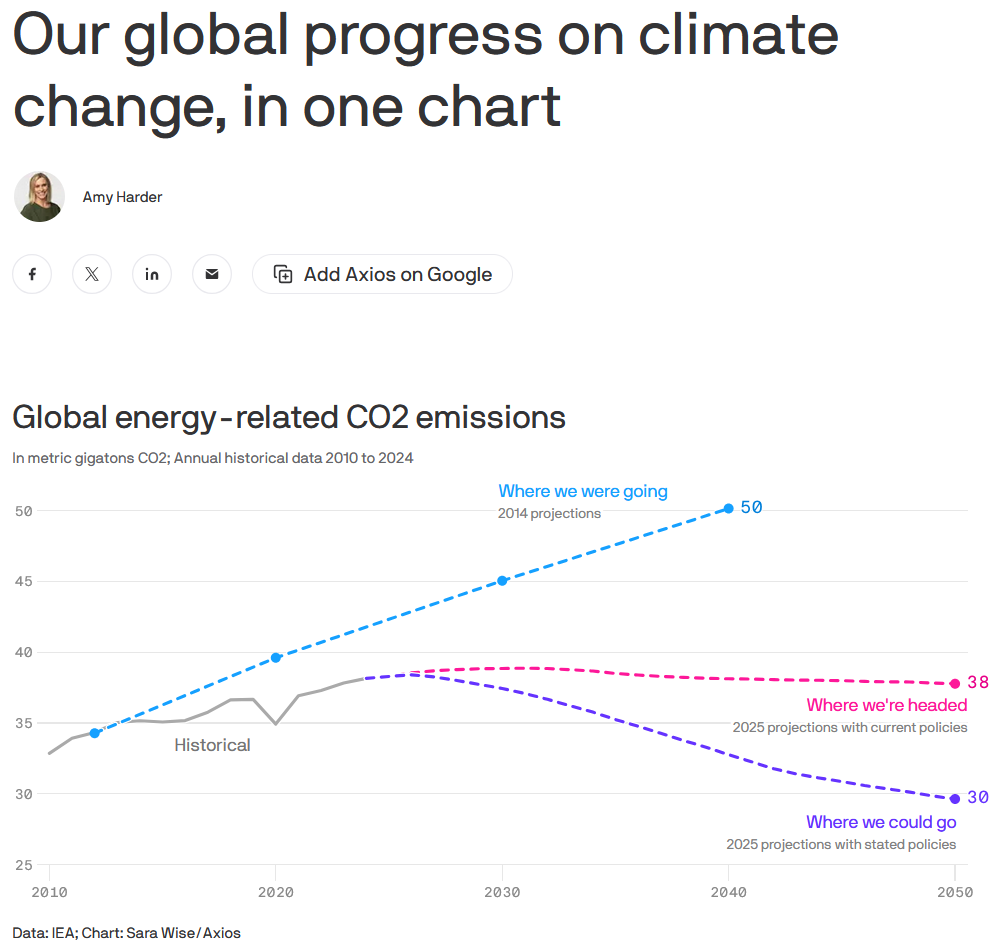Select the purple 2050 endpoint marked 30
The width and height of the screenshot is (1005, 951).
click(x=955, y=799)
